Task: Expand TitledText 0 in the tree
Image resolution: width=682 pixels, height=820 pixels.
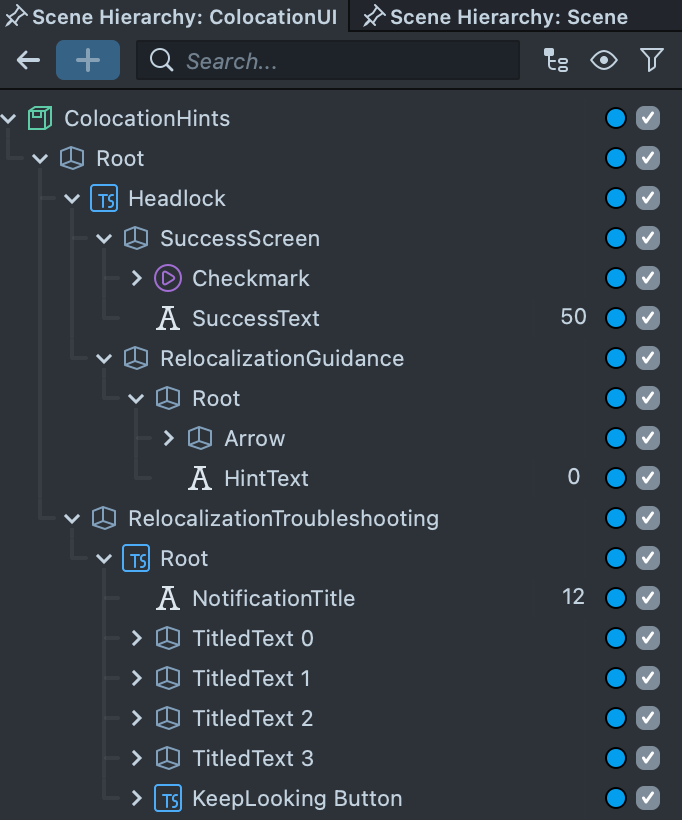Action: pyautogui.click(x=137, y=639)
